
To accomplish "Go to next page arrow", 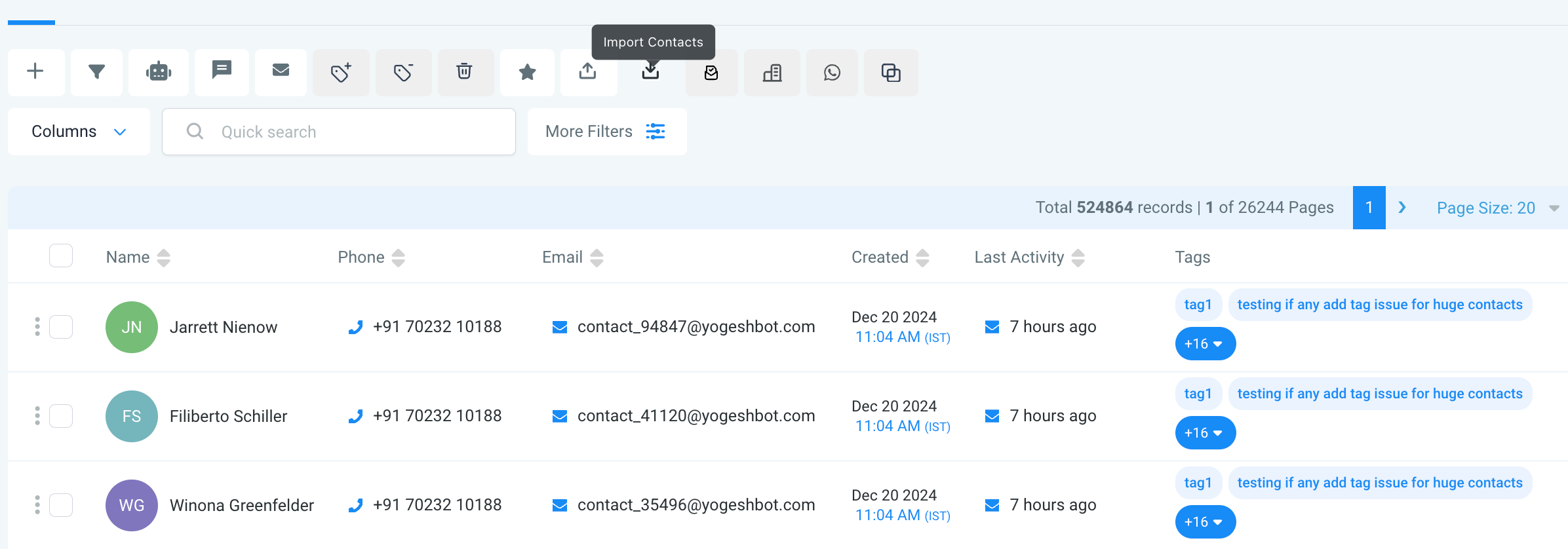I will click(x=1402, y=208).
